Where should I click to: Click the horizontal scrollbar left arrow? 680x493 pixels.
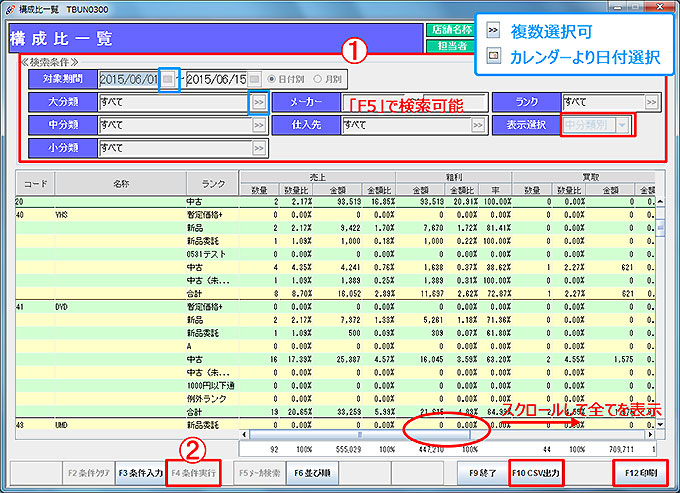(244, 434)
